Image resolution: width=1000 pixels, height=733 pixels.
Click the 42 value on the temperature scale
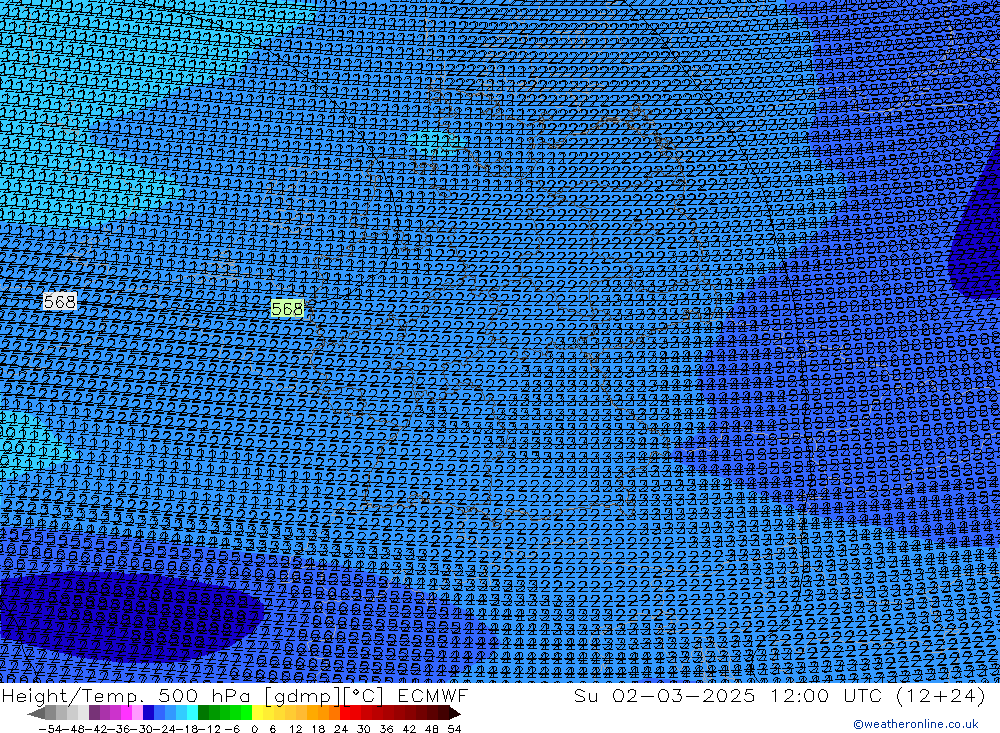409,729
